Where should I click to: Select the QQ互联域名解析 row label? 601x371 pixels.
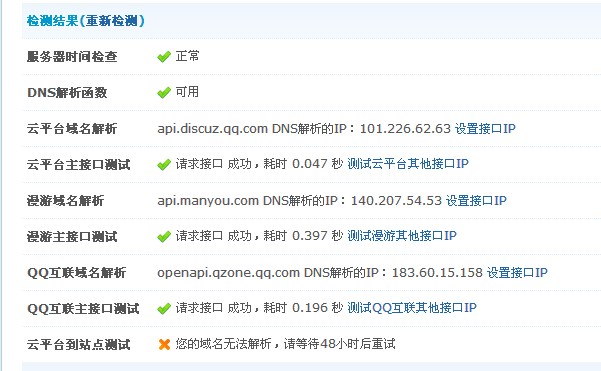[x=76, y=273]
